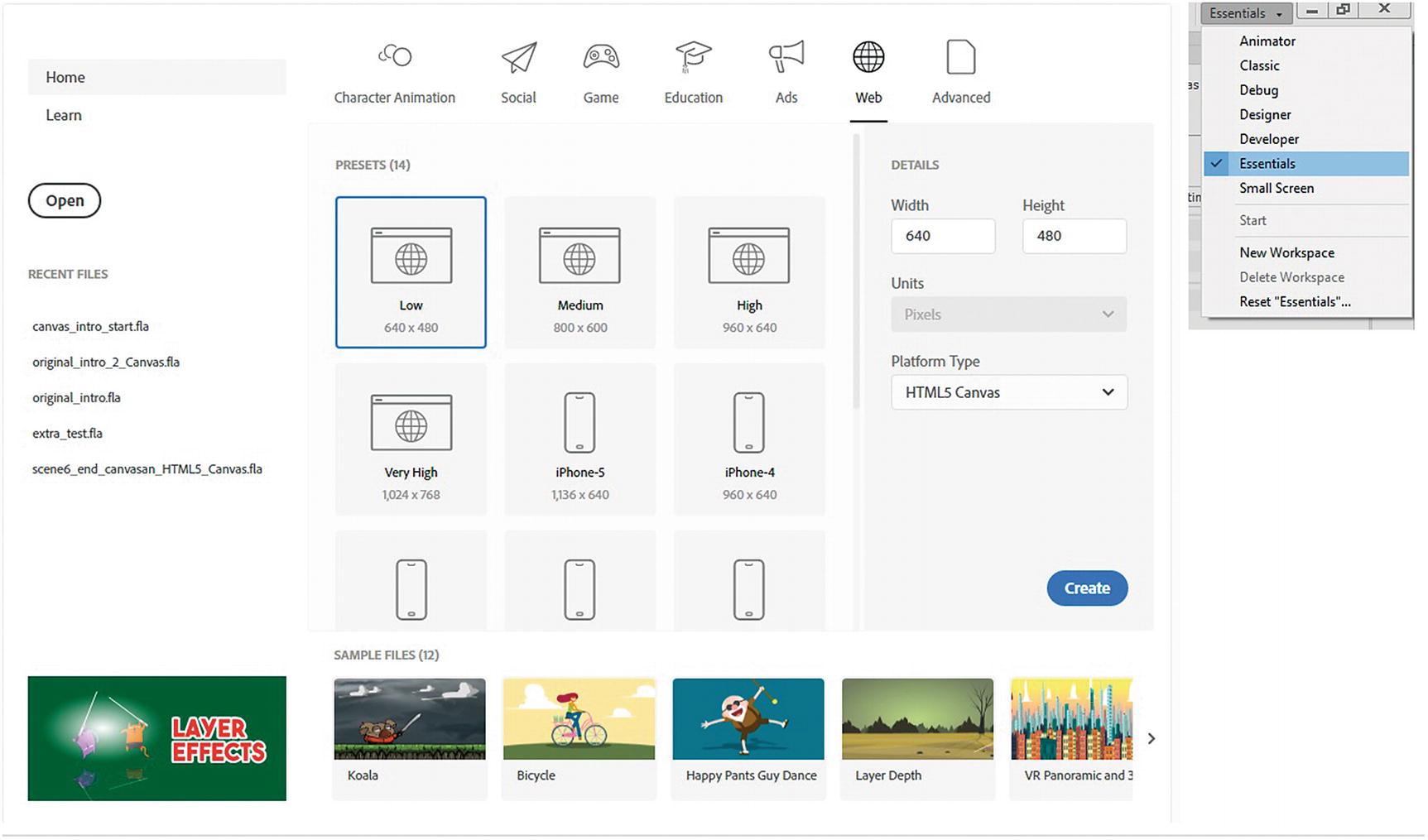
Task: Select the Very High 1,024 x 768 preset
Action: [x=411, y=439]
